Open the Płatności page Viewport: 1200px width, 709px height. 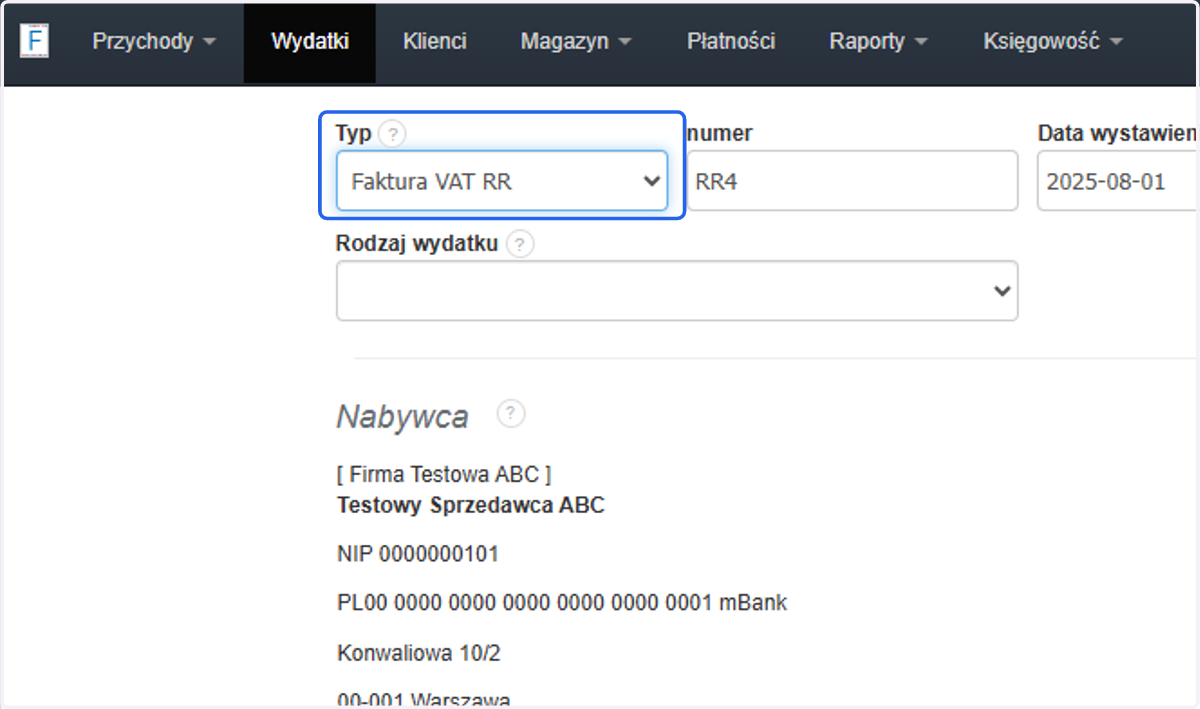click(x=731, y=42)
